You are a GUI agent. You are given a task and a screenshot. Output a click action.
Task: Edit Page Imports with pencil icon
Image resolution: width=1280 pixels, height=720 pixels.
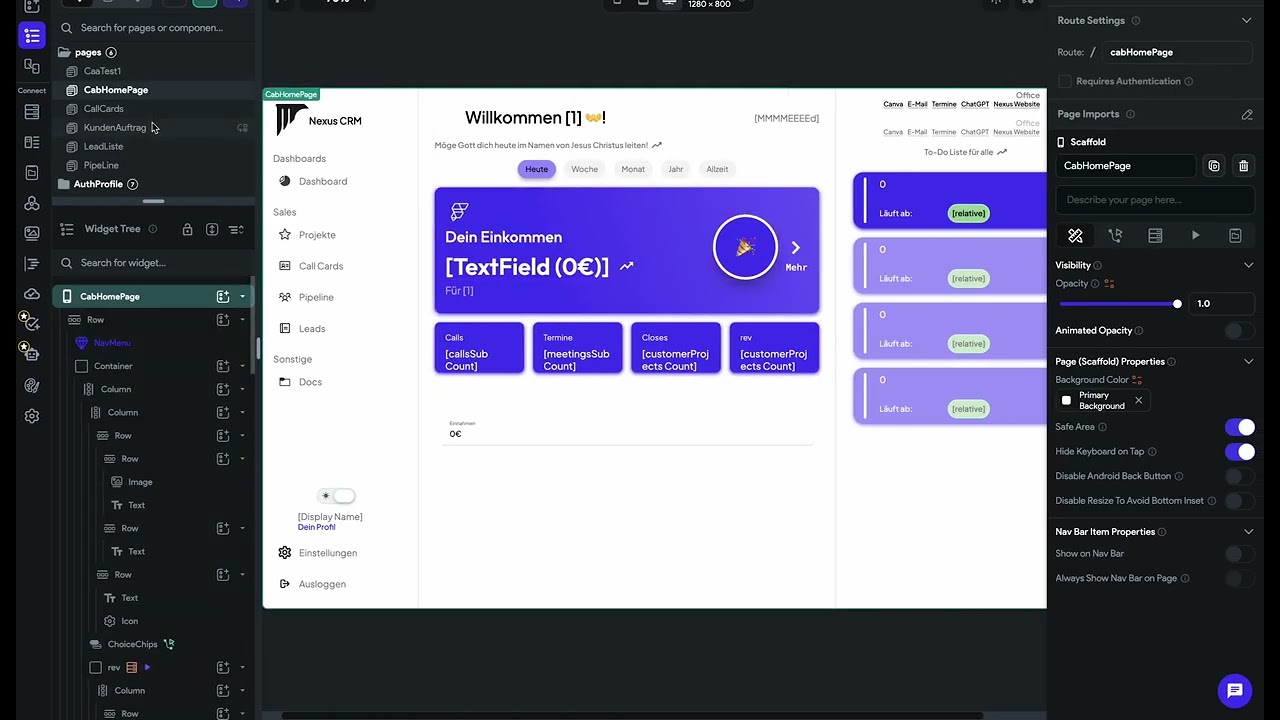click(1247, 114)
